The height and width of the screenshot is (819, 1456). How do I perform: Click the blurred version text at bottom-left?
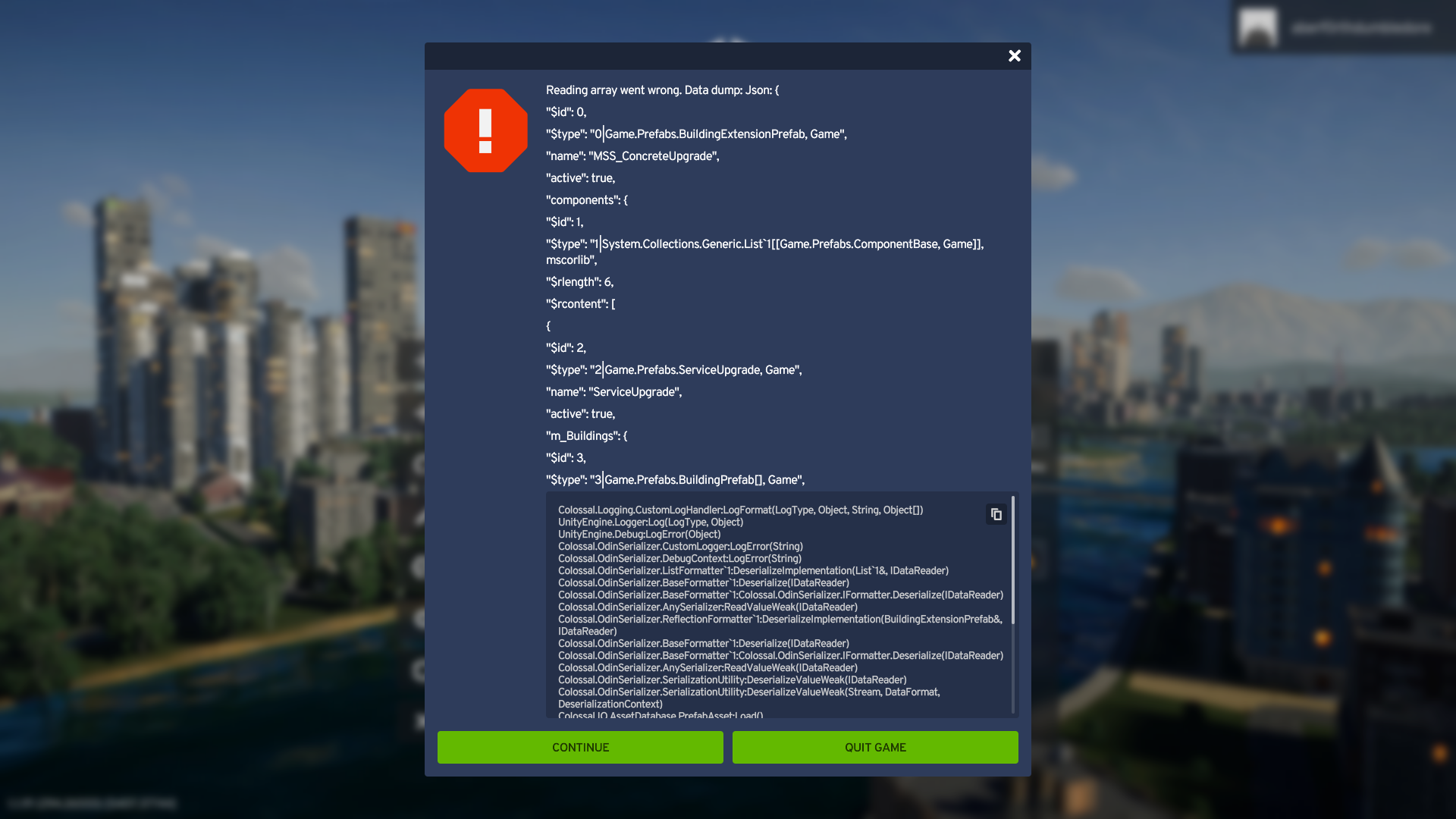(93, 803)
